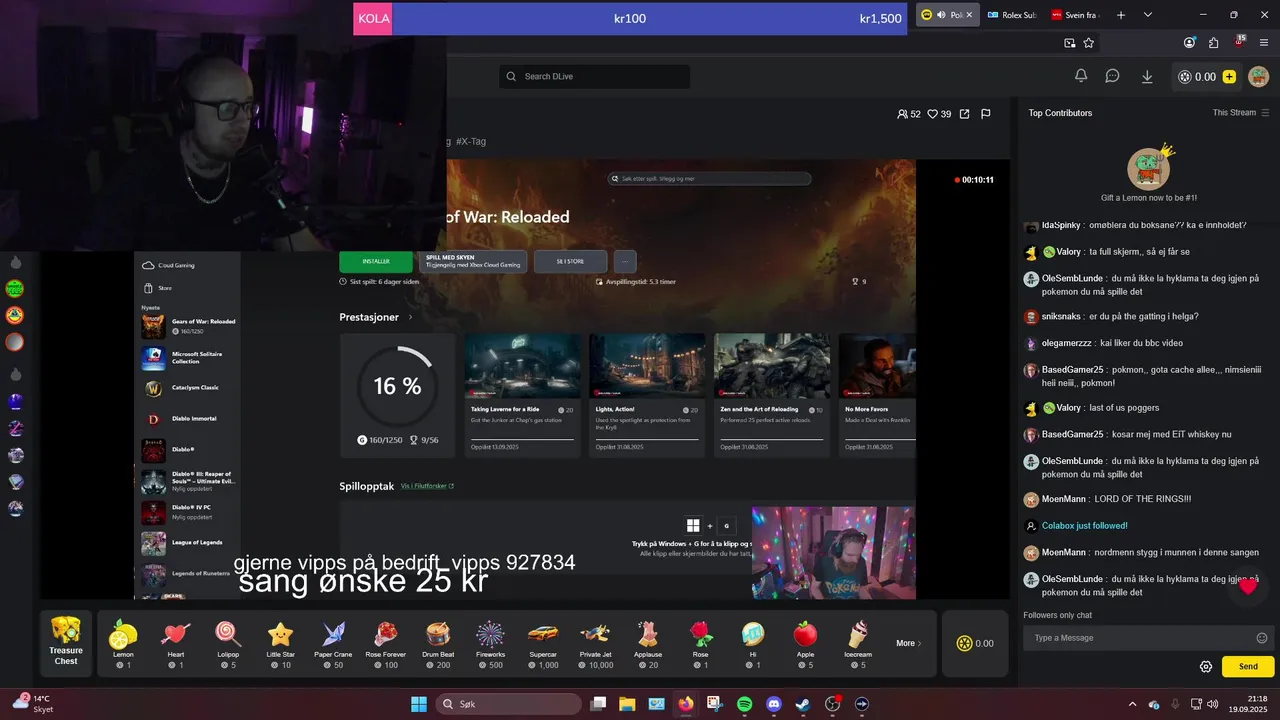Send a Fireworks gift
Image resolution: width=1280 pixels, height=720 pixels.
[490, 643]
